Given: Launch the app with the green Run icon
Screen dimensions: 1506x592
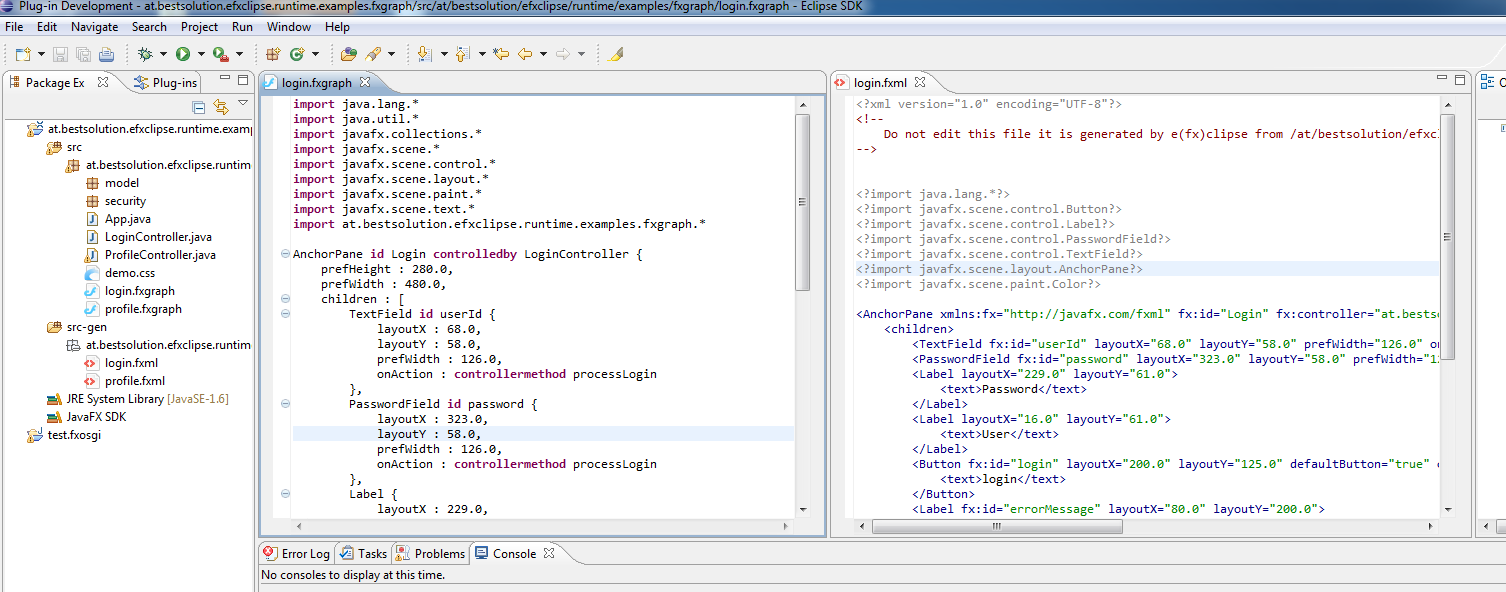Looking at the screenshot, I should 183,53.
